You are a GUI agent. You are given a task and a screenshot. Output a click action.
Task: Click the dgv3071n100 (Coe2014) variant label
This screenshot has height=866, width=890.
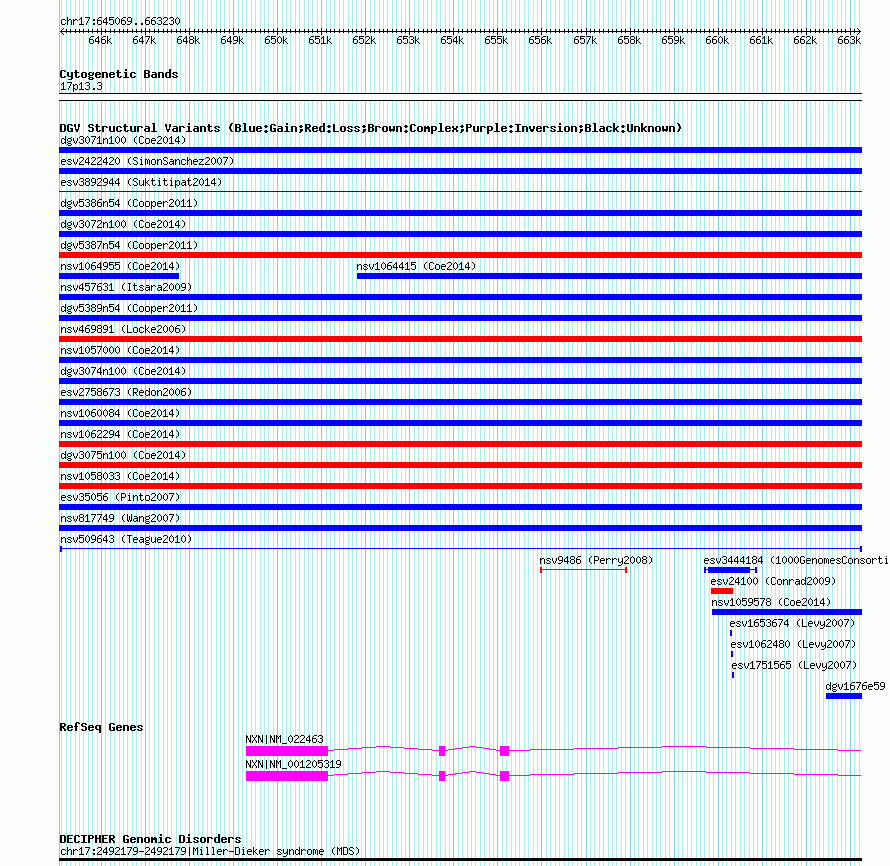click(123, 140)
